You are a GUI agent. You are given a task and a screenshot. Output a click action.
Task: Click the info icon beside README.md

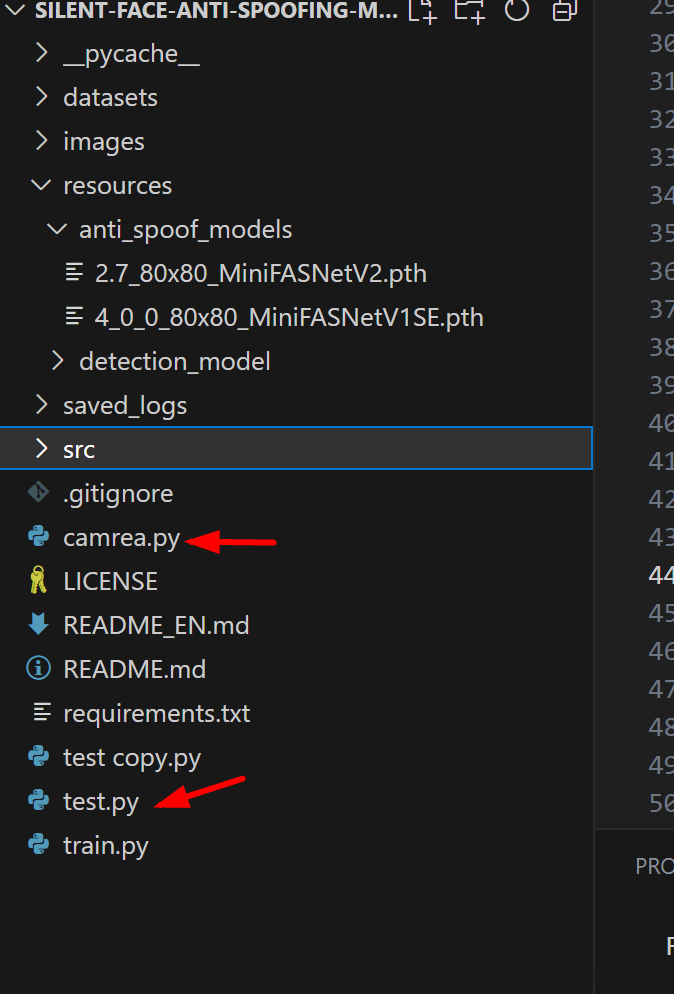[x=39, y=669]
